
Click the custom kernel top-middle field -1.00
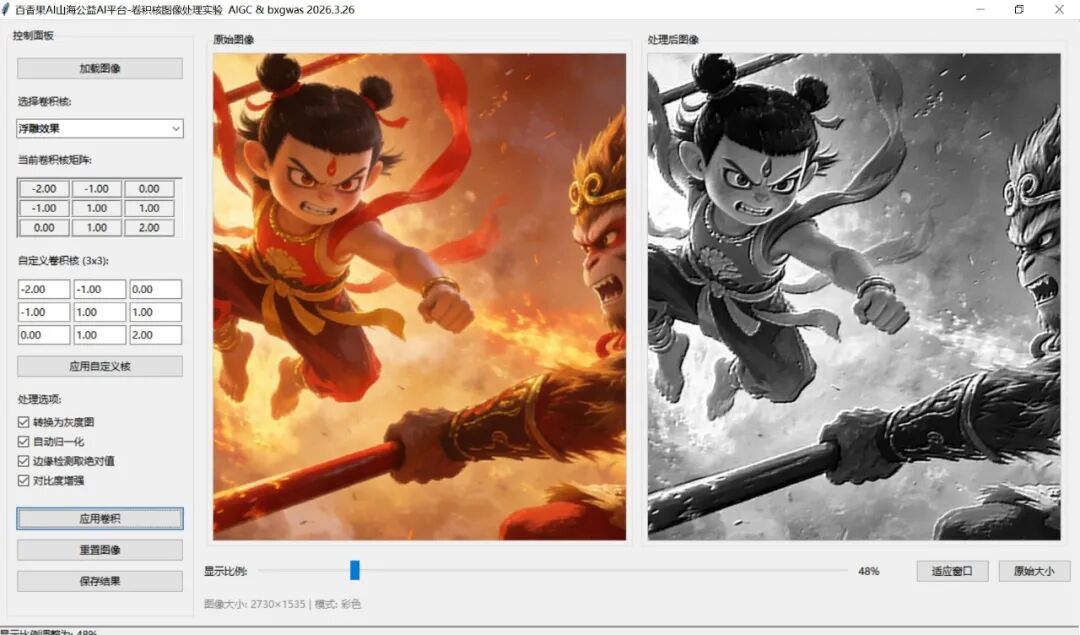100,289
